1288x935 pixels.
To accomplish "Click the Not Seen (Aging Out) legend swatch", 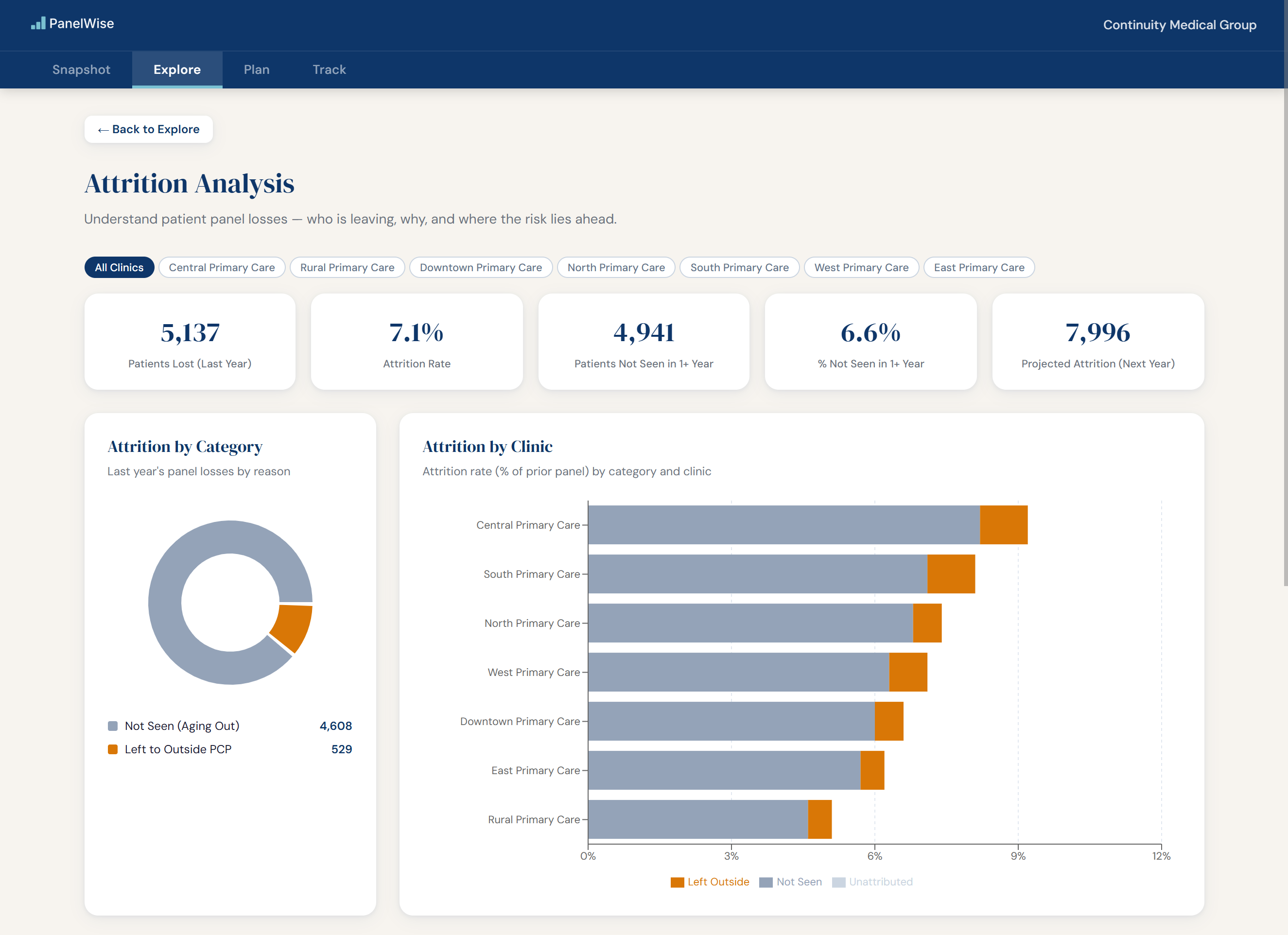I will click(113, 726).
